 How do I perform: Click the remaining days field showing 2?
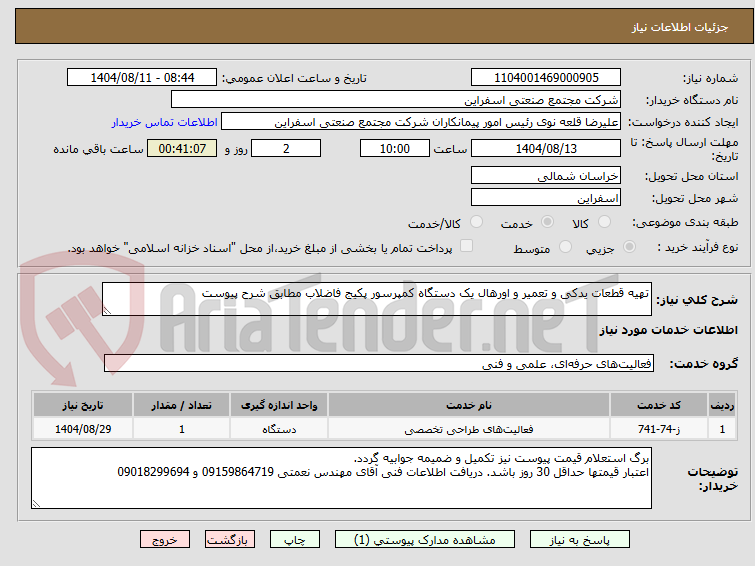coord(286,148)
